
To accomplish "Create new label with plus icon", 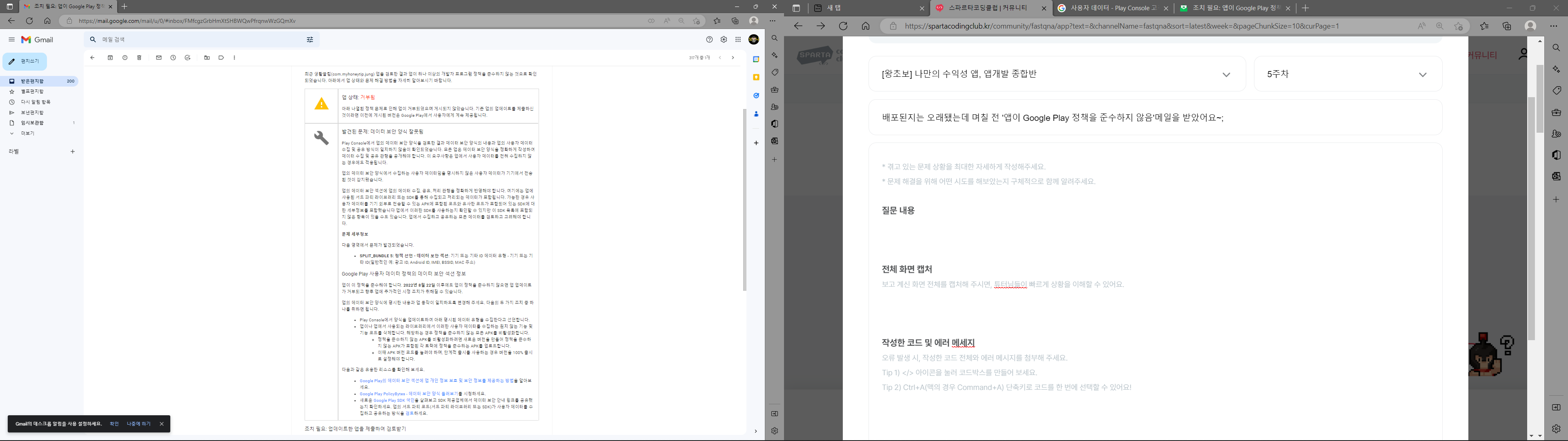I will (72, 151).
